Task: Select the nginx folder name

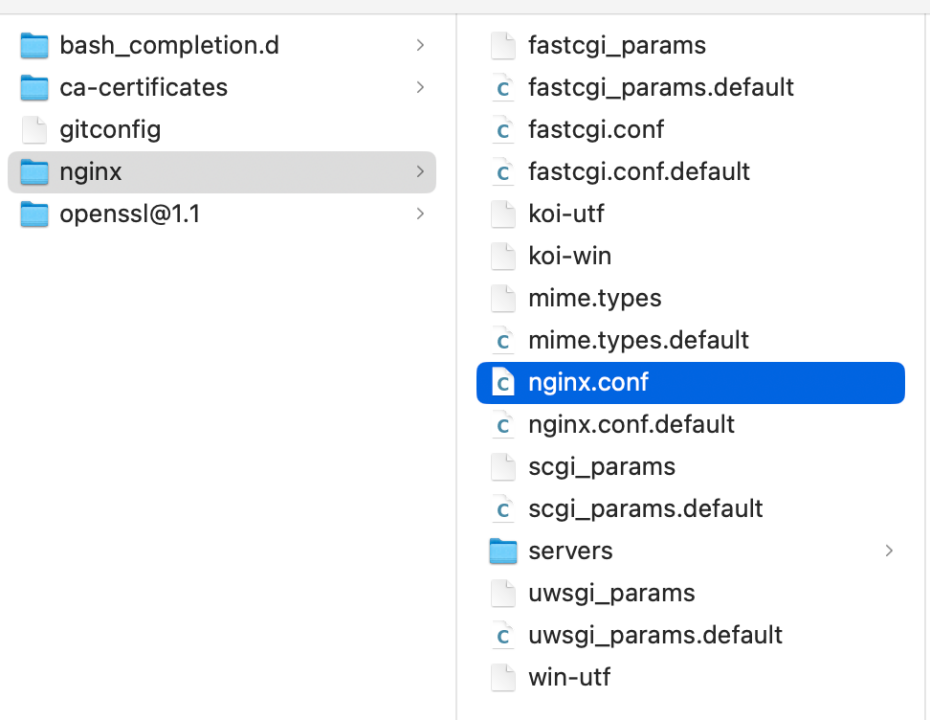Action: pyautogui.click(x=91, y=173)
